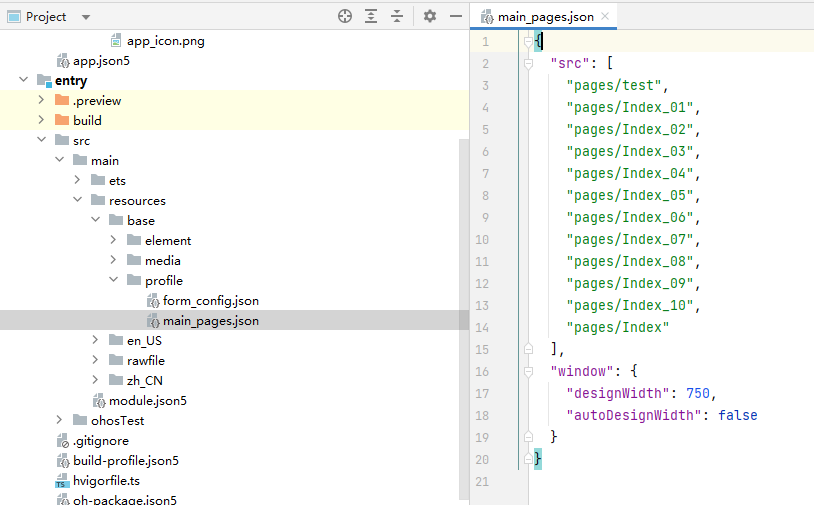Collapse the src folder
This screenshot has height=505, width=814.
coord(42,140)
